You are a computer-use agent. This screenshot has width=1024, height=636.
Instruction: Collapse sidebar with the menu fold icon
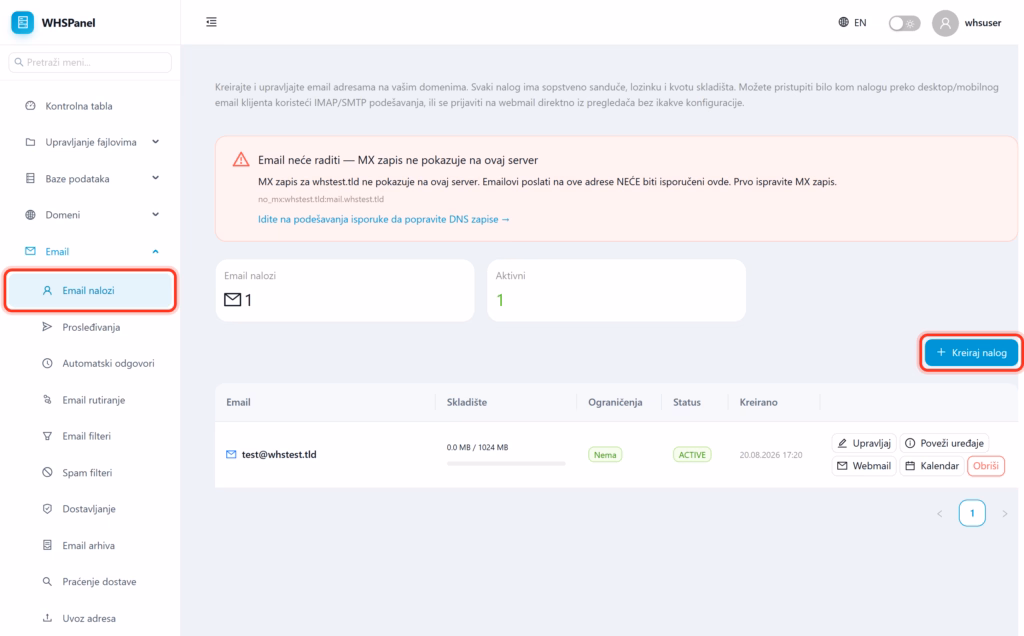coord(211,22)
